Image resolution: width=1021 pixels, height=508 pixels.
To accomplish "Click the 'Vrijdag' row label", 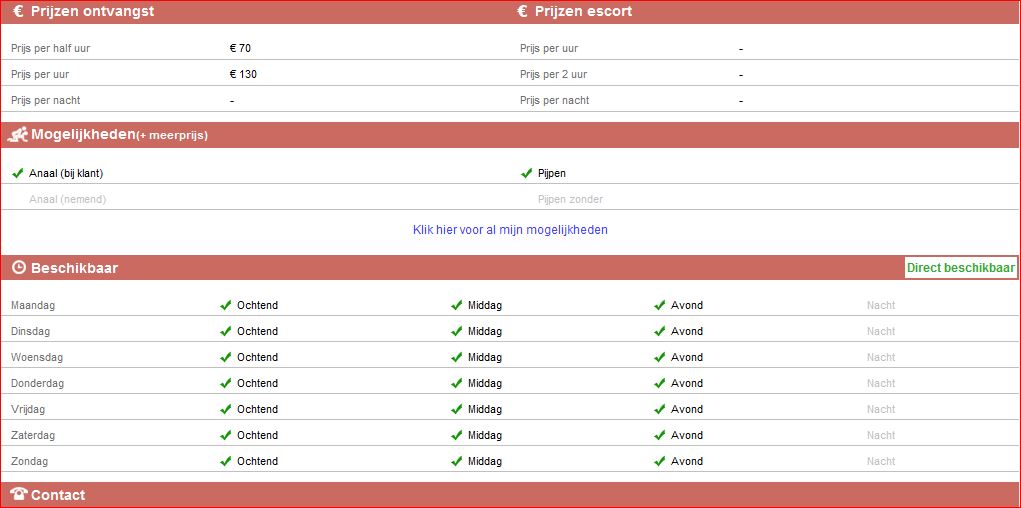I will [x=28, y=409].
